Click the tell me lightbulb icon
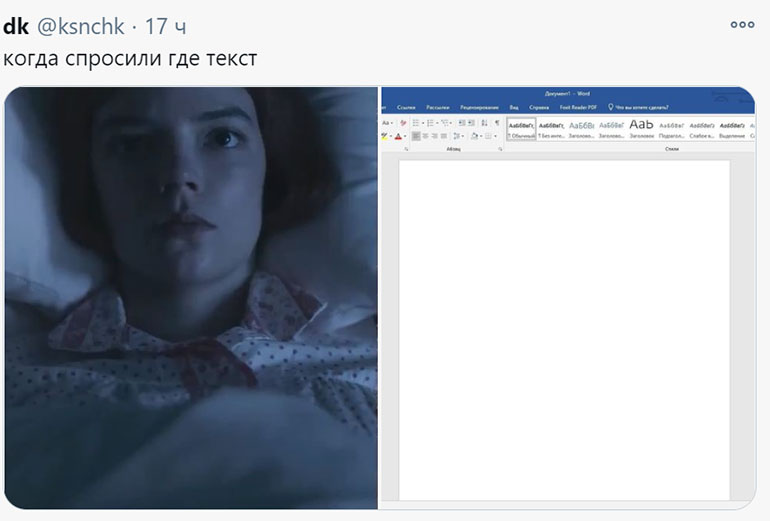Screen dimensions: 770x521 (x=610, y=107)
